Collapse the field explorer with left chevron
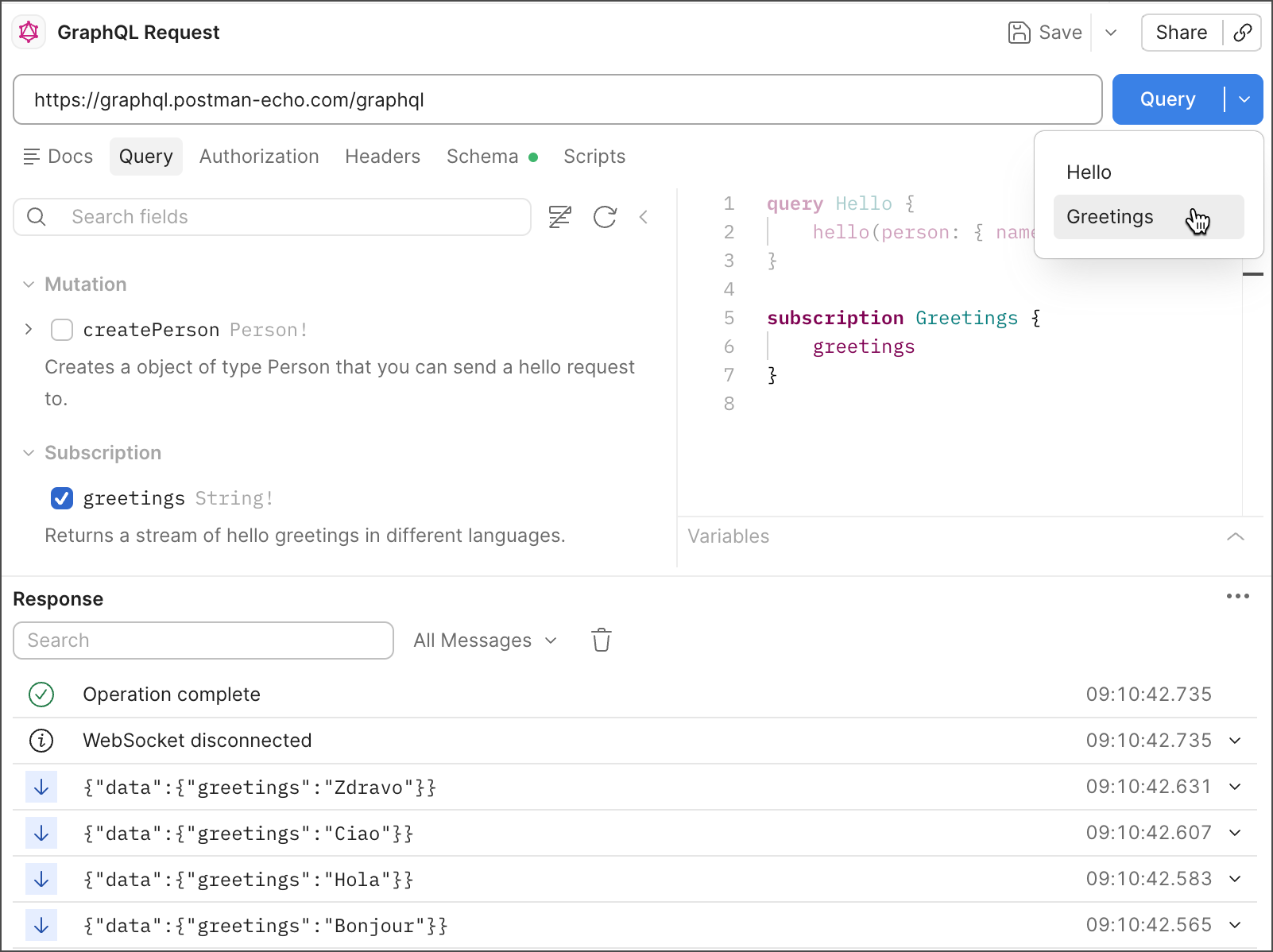 coord(644,217)
